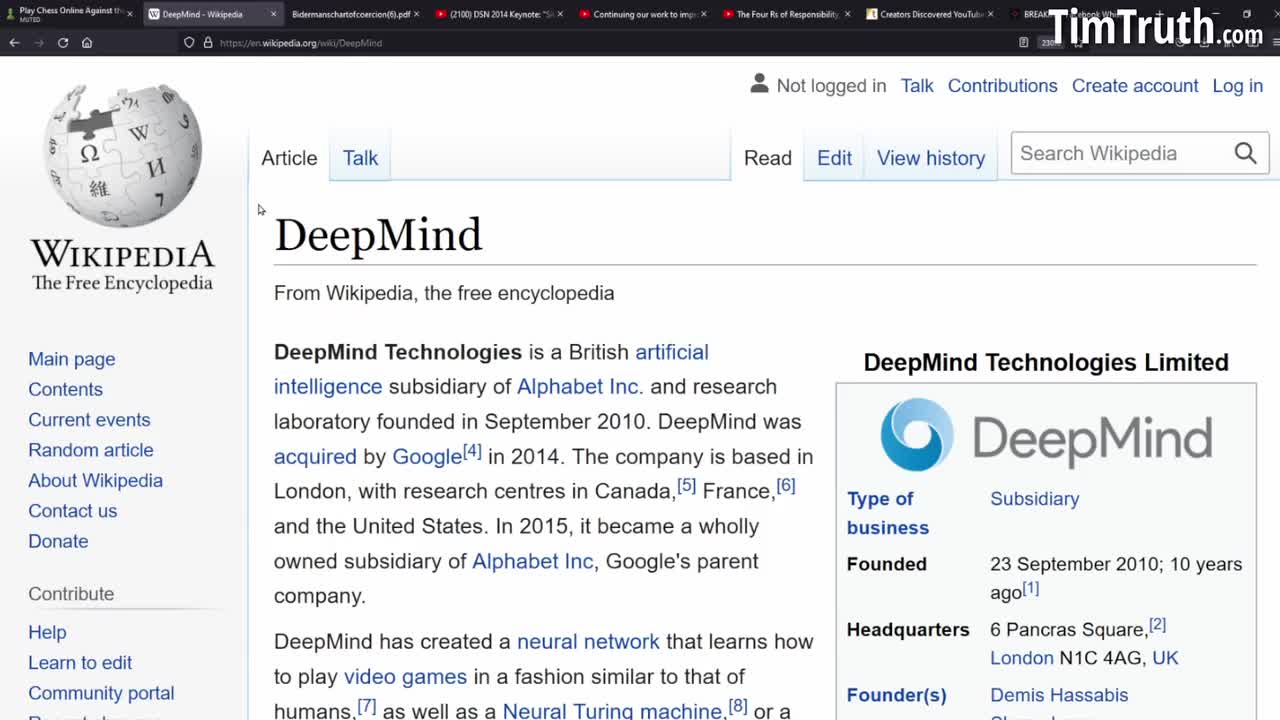Follow Neural Turing machine link

coord(612,710)
